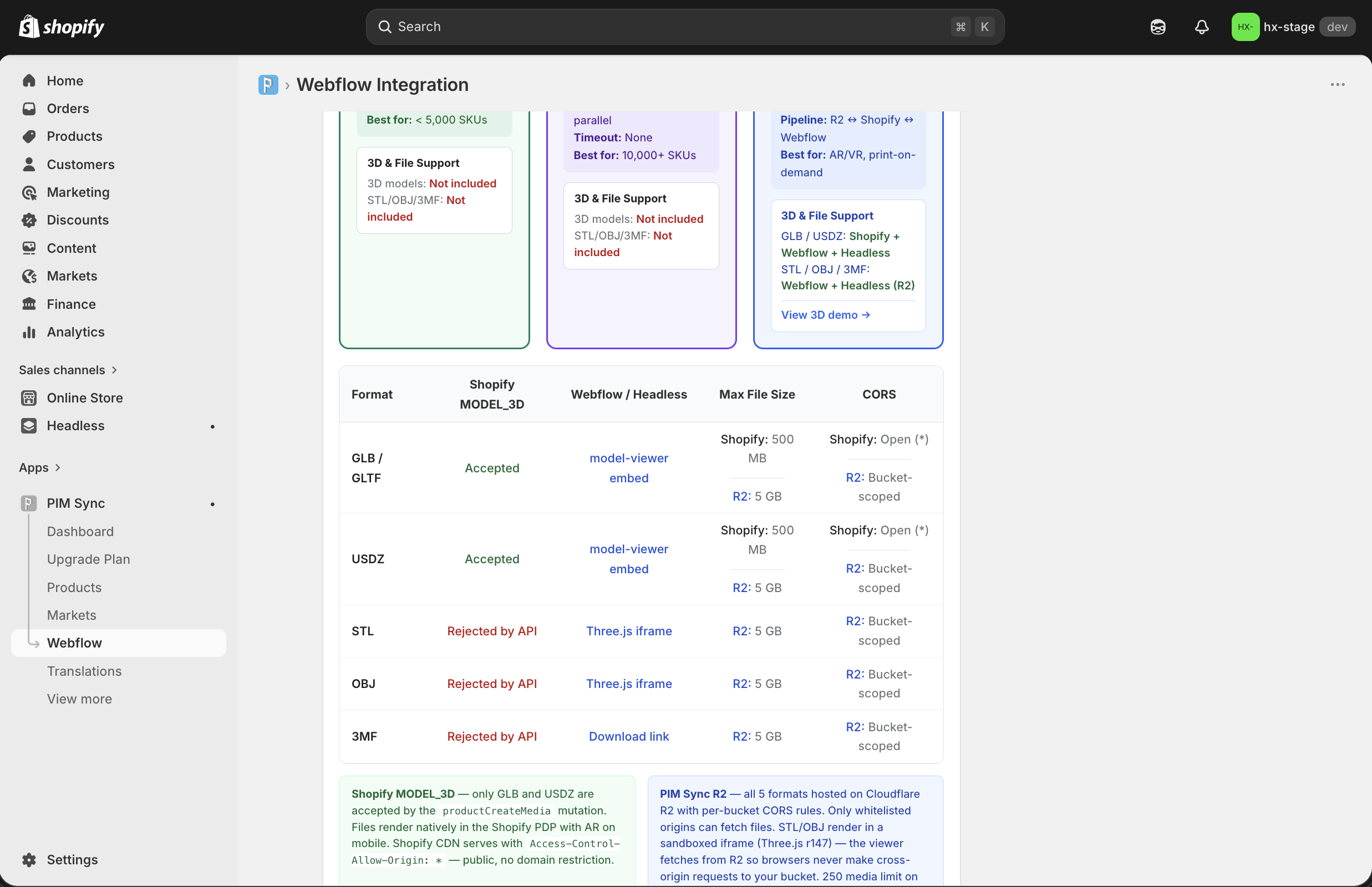Click the Finance bank icon
The width and height of the screenshot is (1372, 887).
[29, 304]
